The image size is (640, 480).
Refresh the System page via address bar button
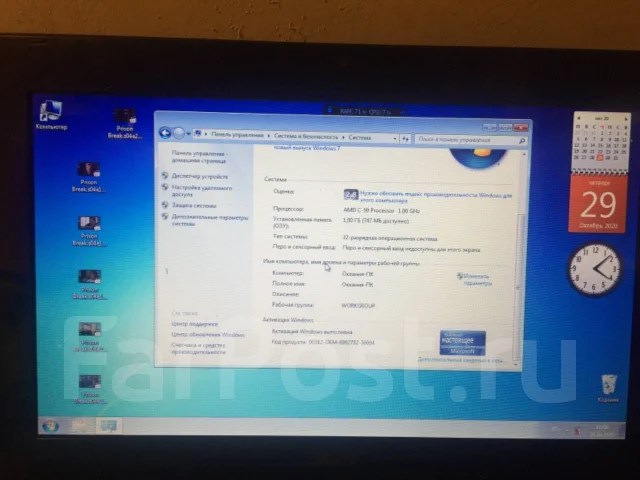pos(405,139)
